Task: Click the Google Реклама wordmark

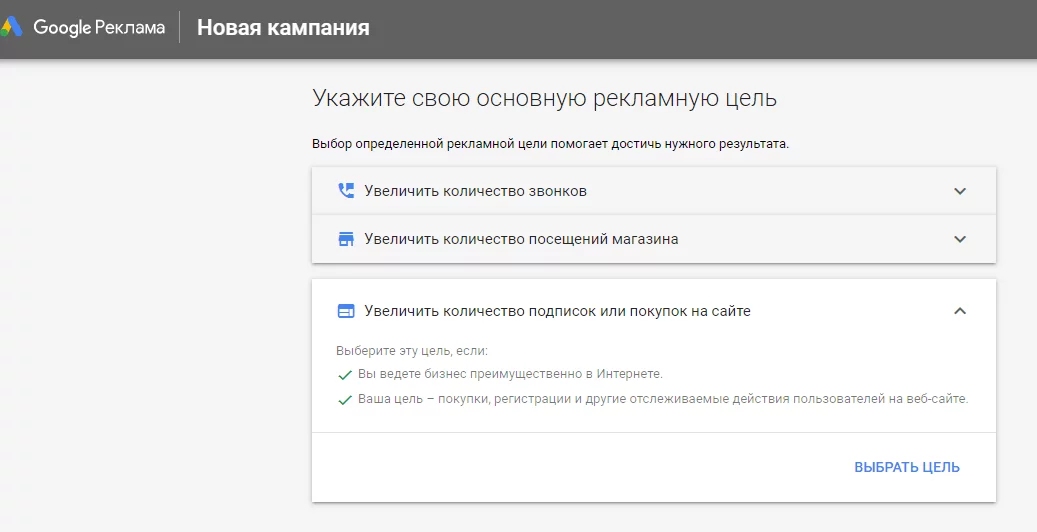Action: tap(99, 28)
